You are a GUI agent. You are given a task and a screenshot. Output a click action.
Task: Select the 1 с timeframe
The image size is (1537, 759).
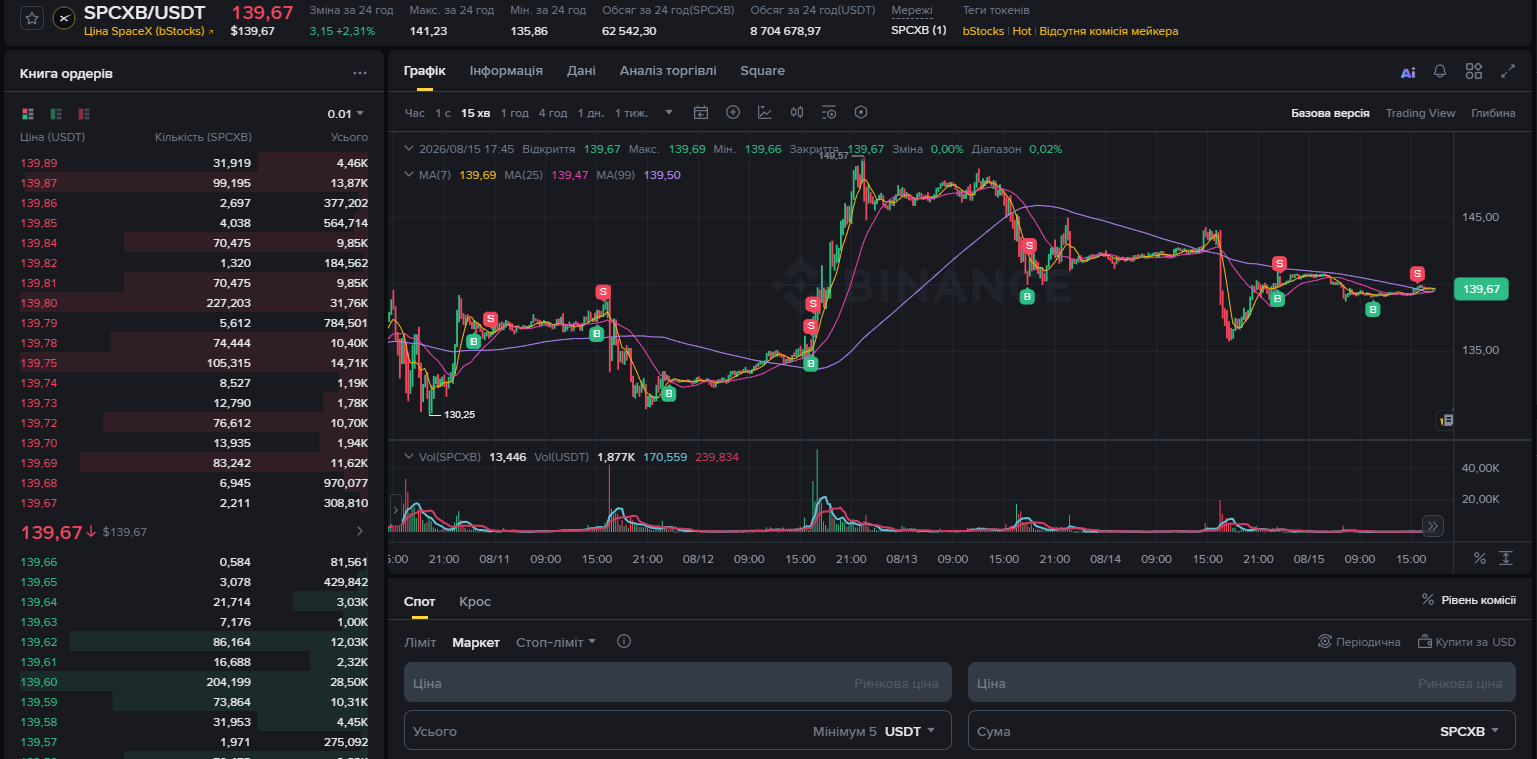click(x=443, y=113)
